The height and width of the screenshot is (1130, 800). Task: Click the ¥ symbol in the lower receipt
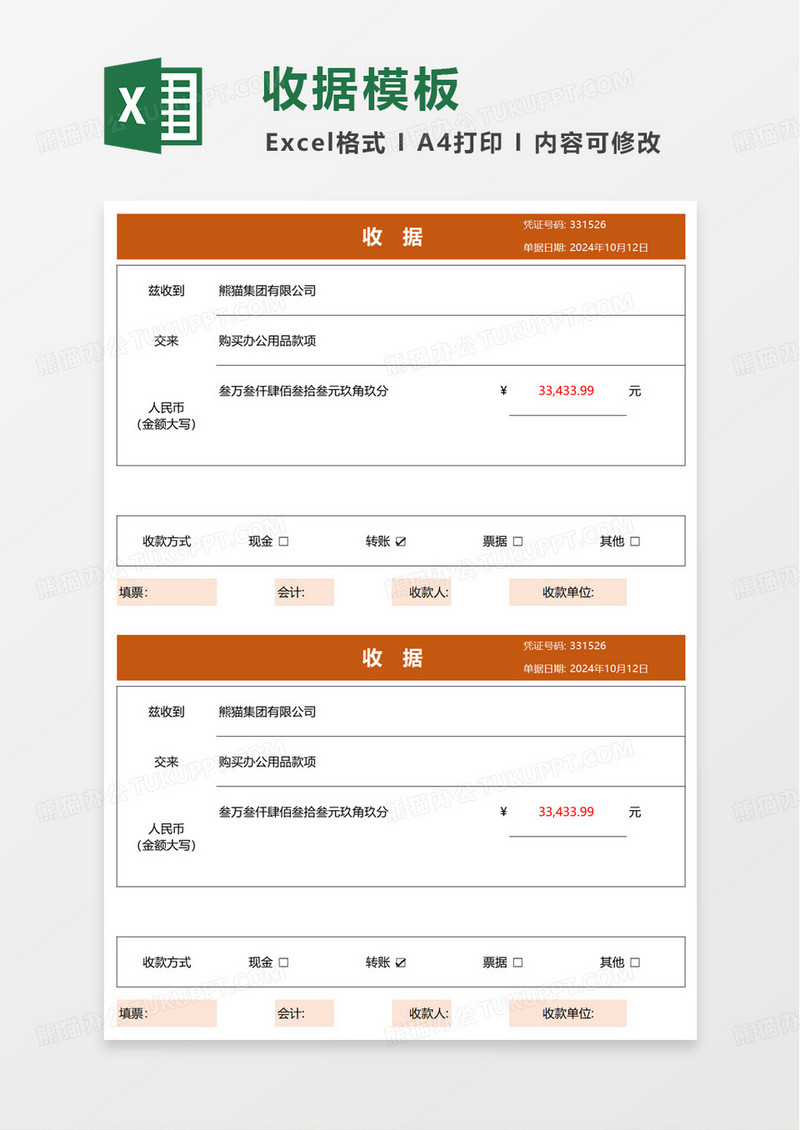tap(503, 811)
